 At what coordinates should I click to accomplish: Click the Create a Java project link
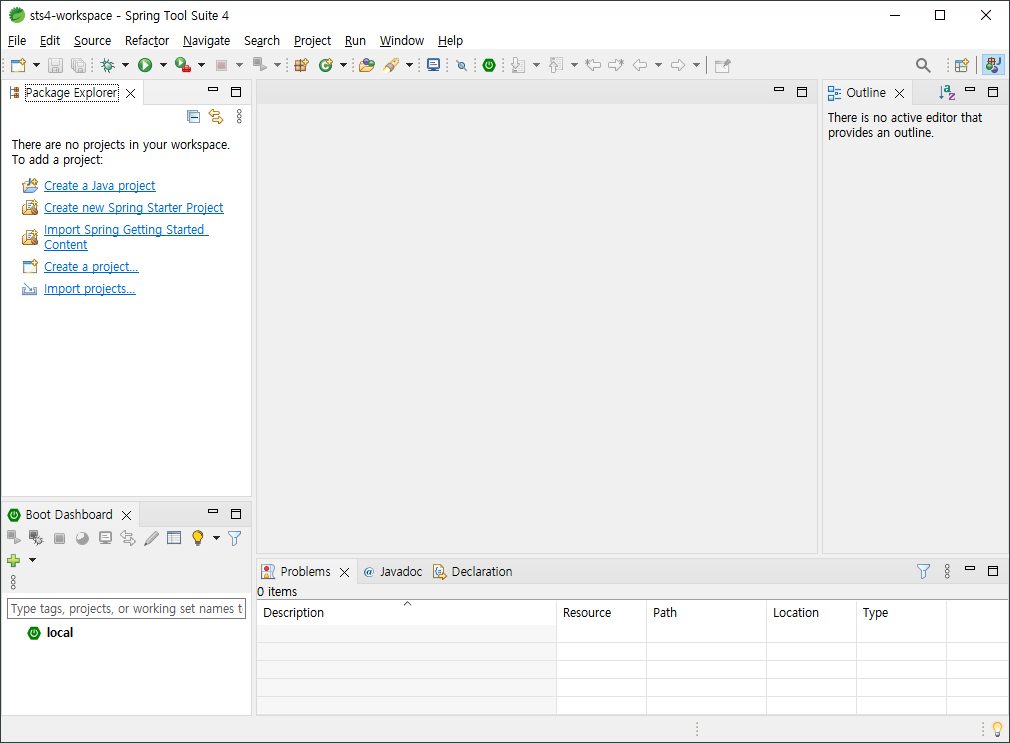pyautogui.click(x=100, y=186)
